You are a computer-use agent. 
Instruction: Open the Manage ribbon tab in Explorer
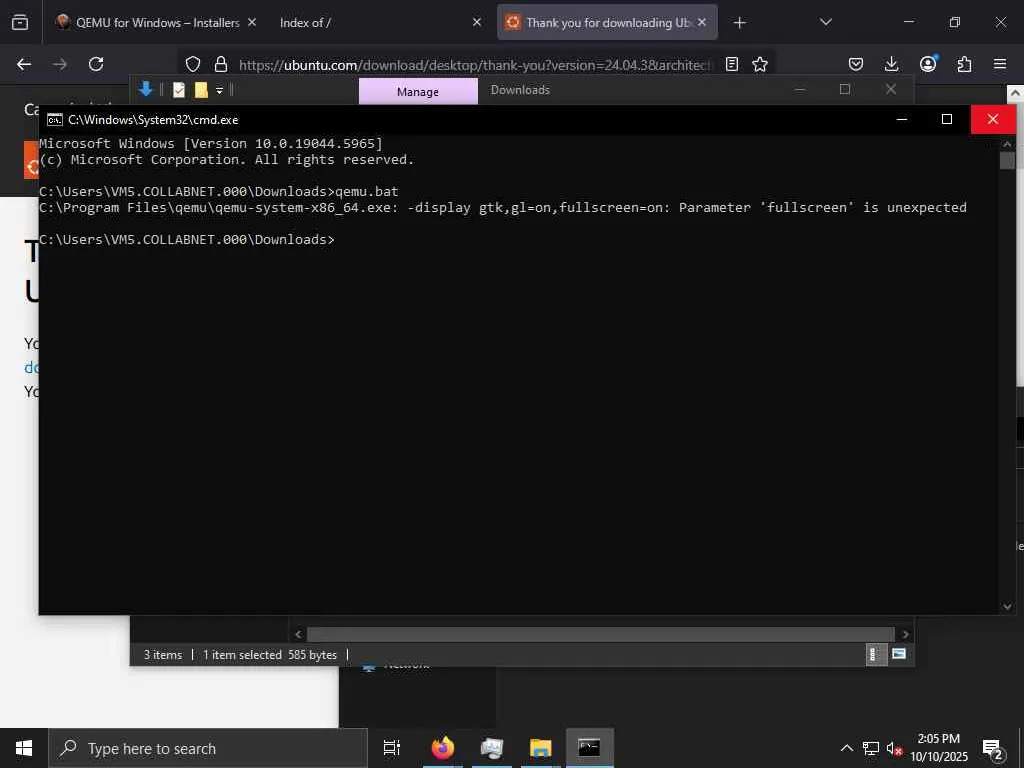418,91
